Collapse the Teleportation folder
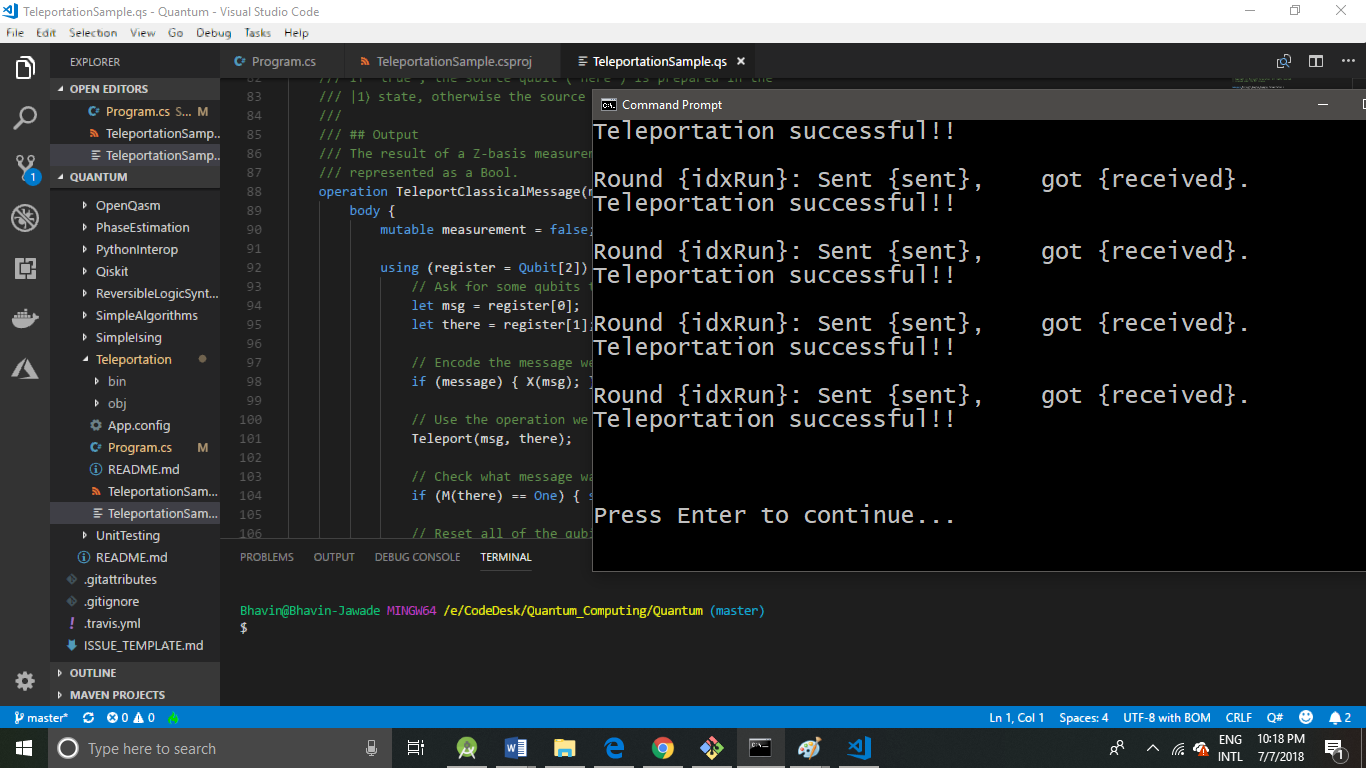Viewport: 1366px width, 768px height. [x=133, y=360]
